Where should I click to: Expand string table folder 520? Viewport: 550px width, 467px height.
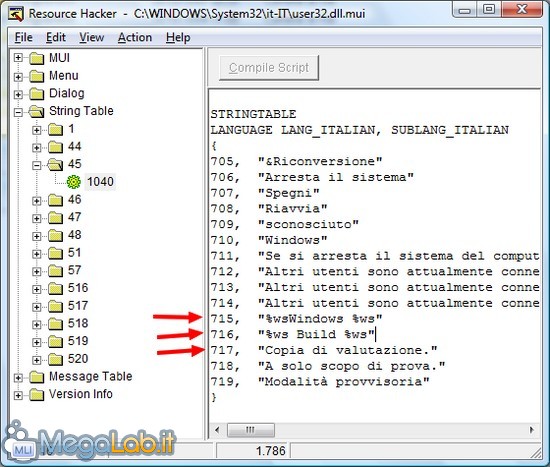pos(36,360)
